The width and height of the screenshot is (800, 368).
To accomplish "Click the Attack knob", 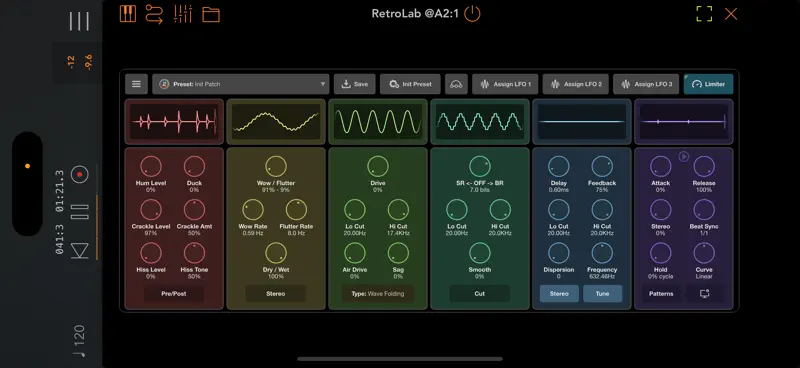I will click(661, 167).
